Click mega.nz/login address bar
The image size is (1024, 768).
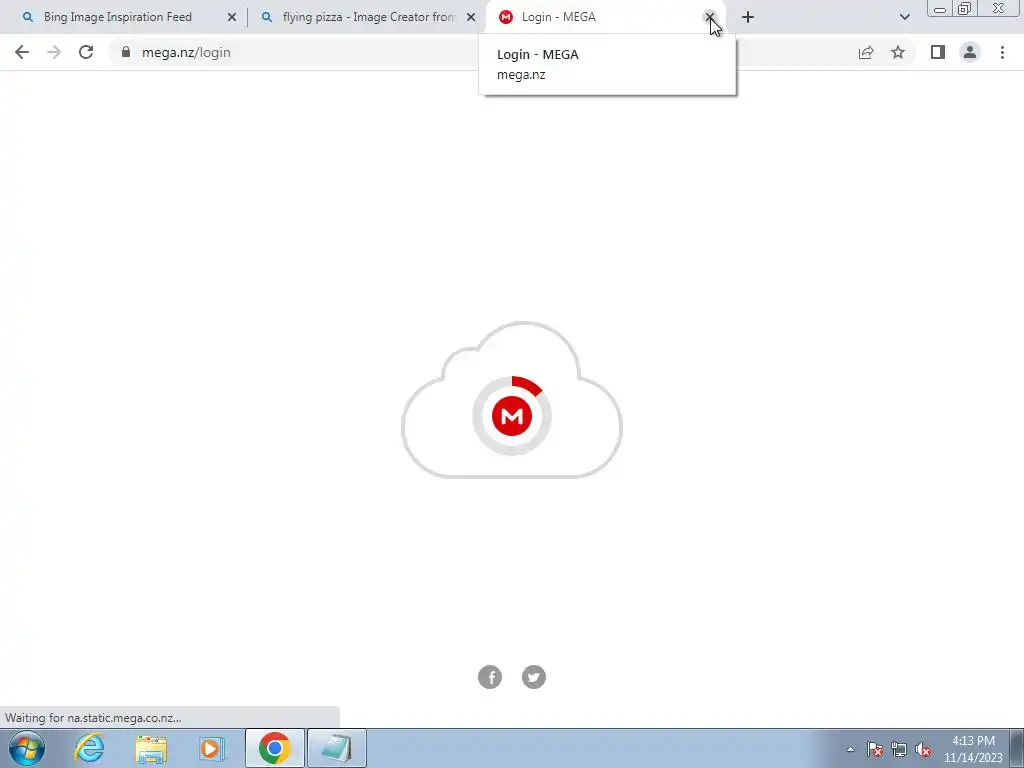[483, 52]
